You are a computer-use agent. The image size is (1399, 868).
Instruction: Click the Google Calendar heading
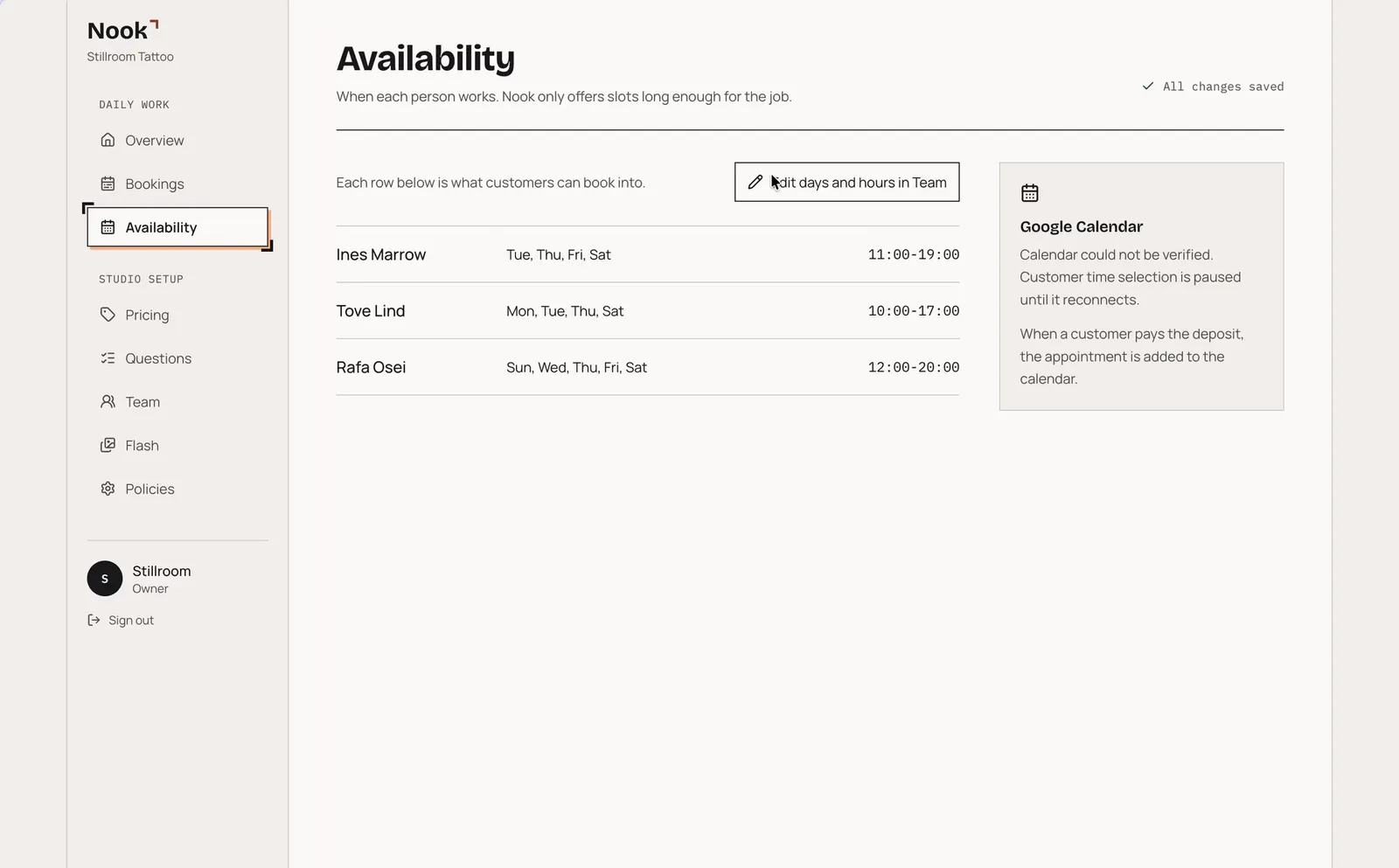point(1082,226)
